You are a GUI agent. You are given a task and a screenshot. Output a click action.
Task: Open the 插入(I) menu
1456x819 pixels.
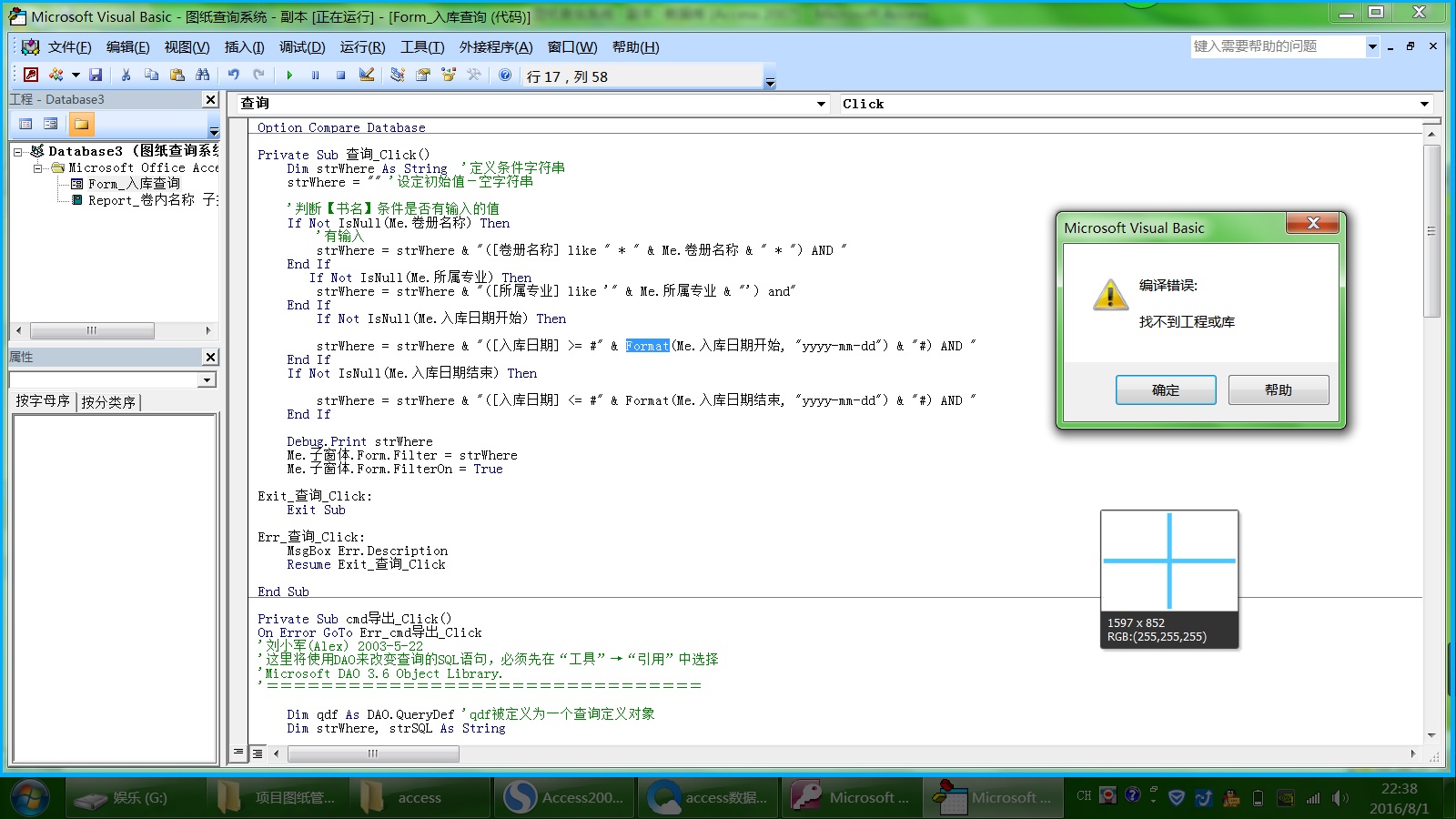coord(244,47)
